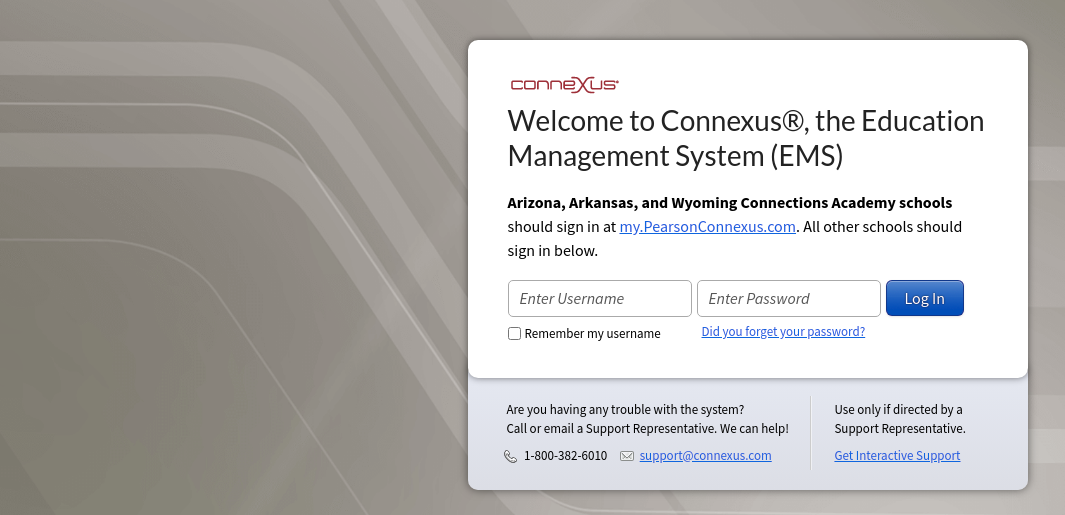Click the Connexus logo

564,85
